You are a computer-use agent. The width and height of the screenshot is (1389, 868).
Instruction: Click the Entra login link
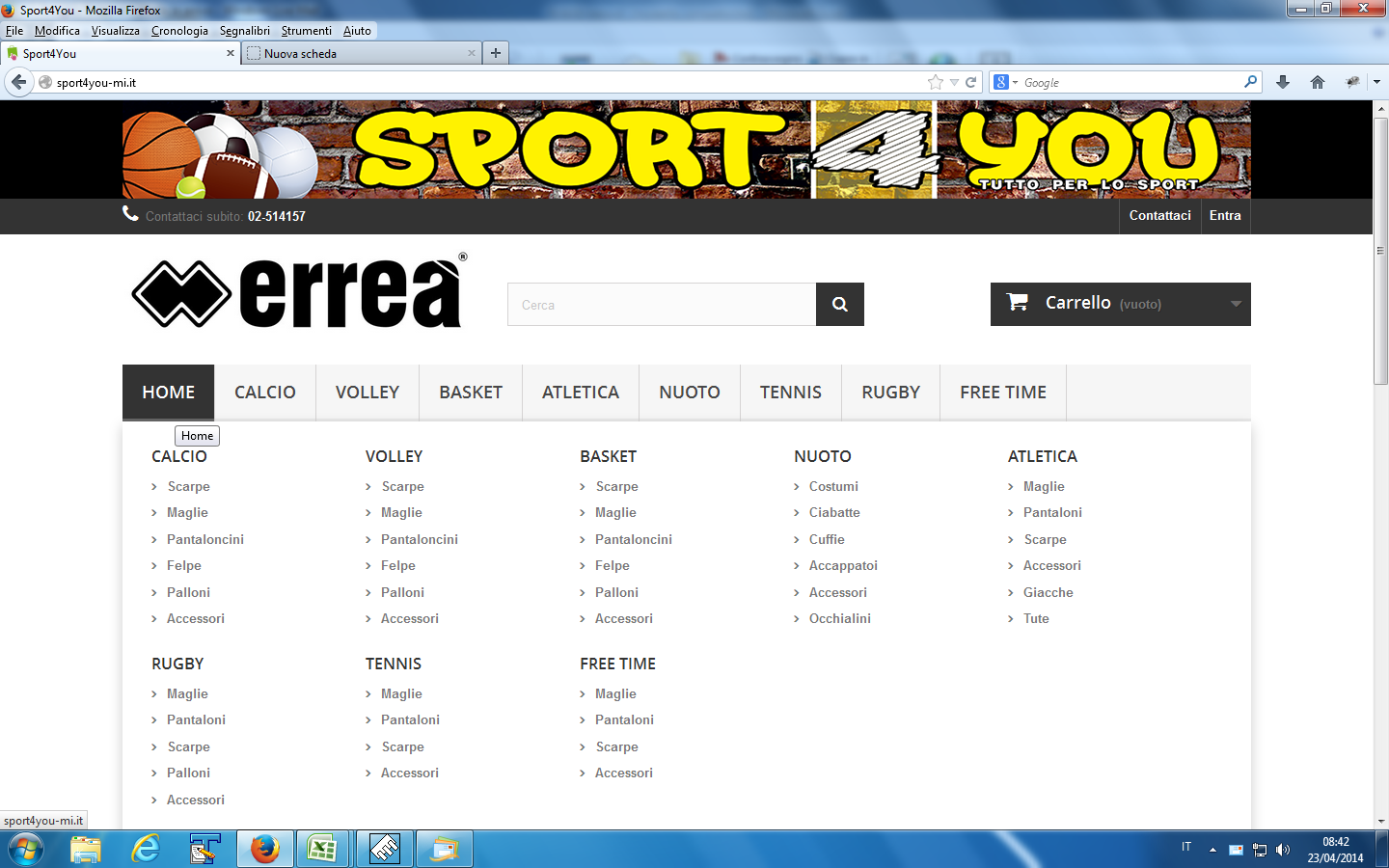pyautogui.click(x=1225, y=216)
